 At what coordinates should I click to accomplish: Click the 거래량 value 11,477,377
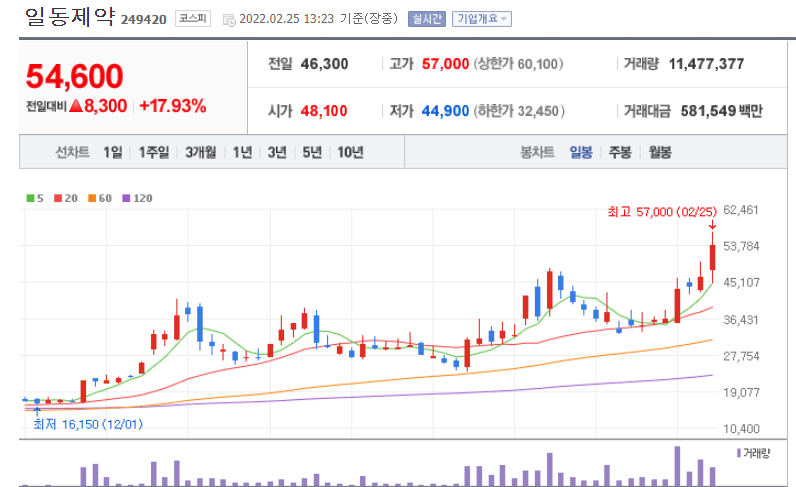[x=706, y=64]
